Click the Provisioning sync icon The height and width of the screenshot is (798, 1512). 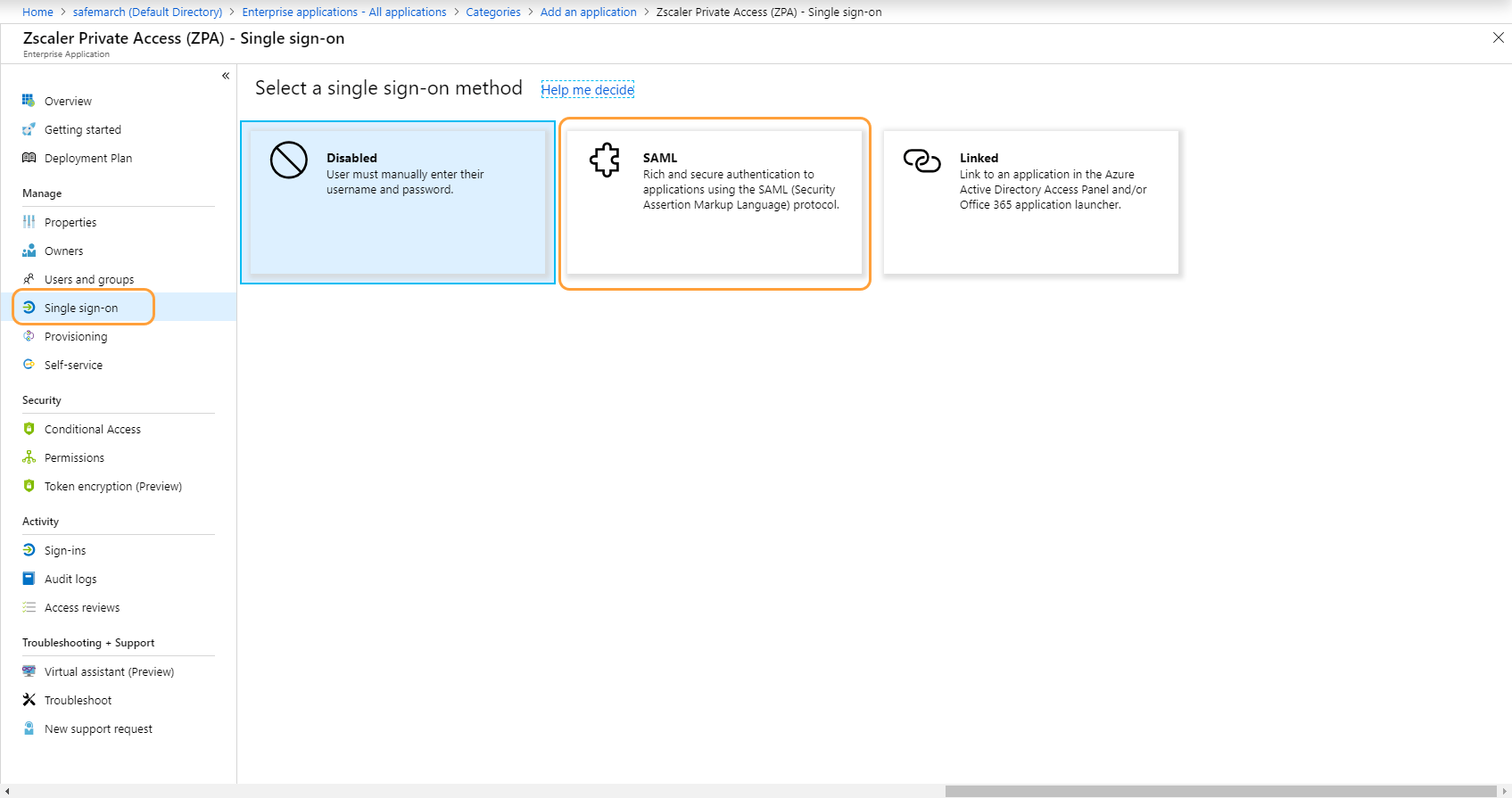click(29, 336)
